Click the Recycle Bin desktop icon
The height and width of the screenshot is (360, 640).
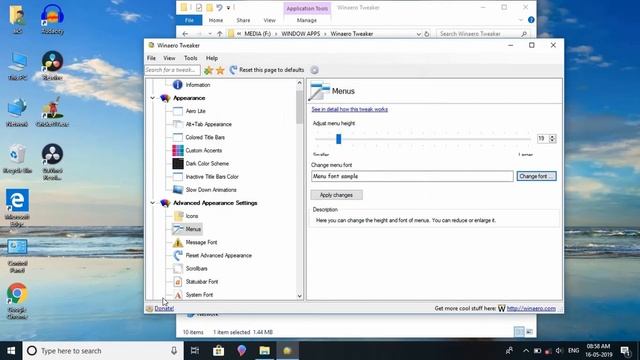17,159
